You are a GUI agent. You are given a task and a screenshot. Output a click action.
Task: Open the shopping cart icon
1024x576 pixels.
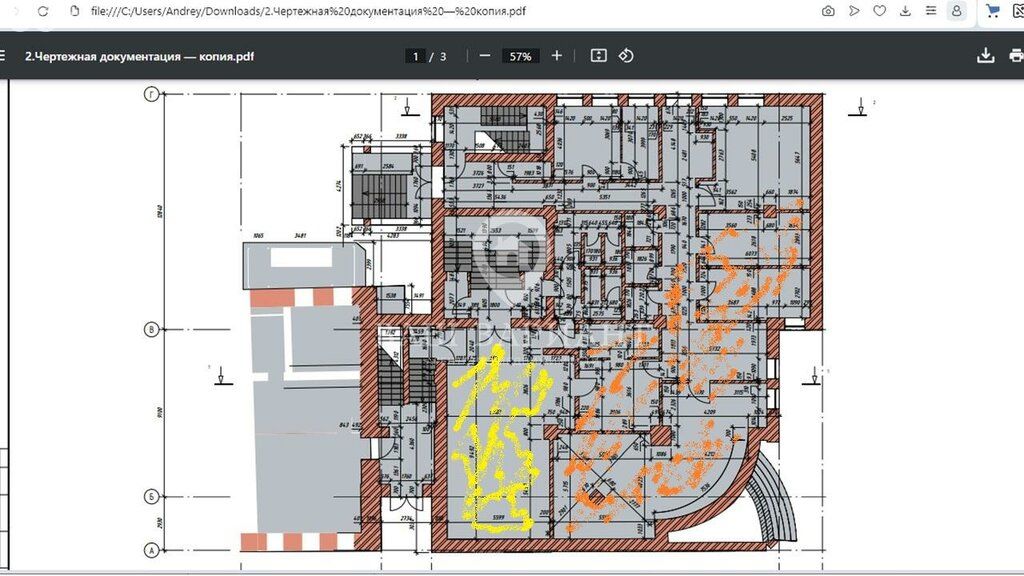(x=993, y=11)
